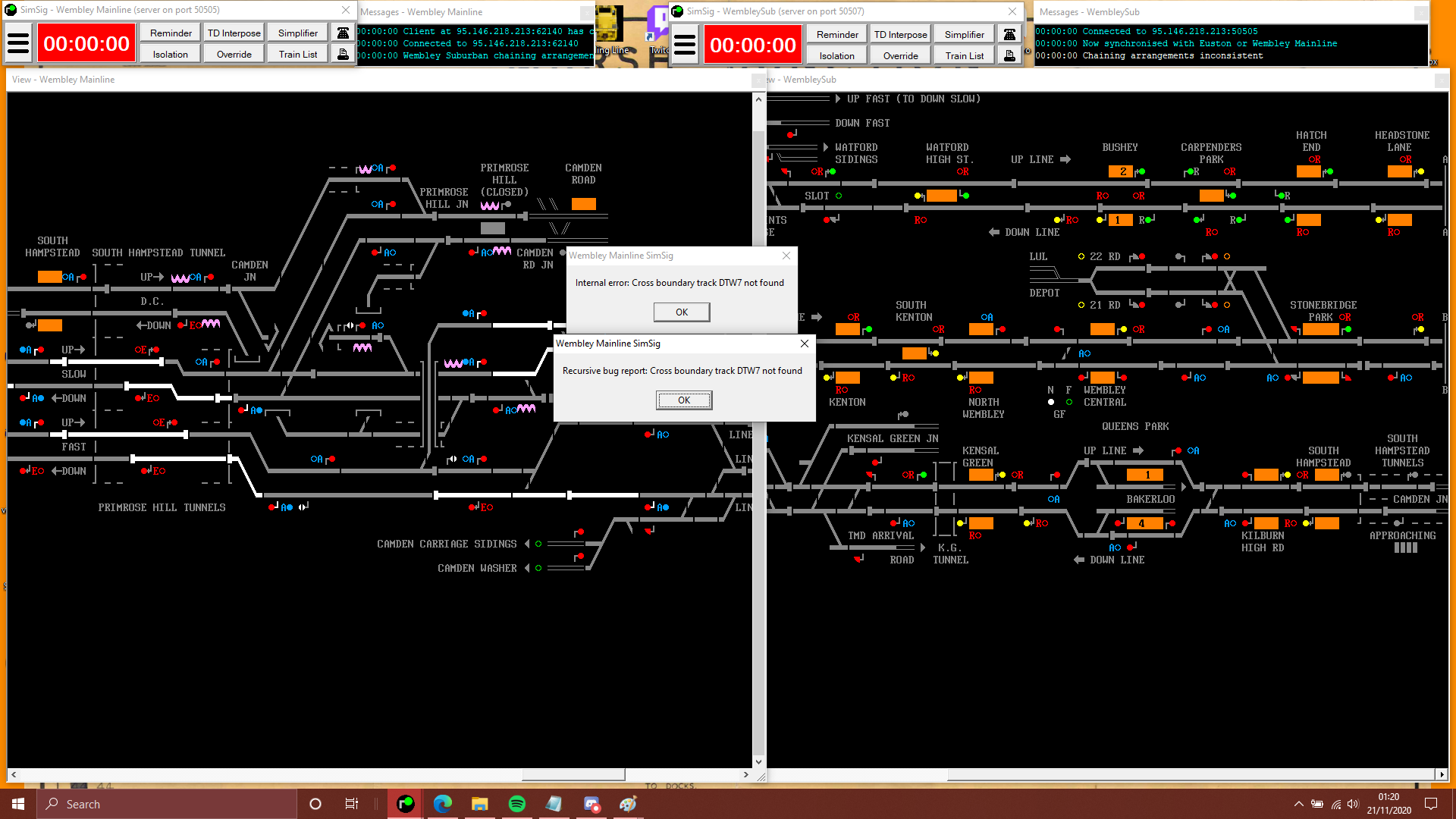The height and width of the screenshot is (819, 1456).
Task: Click Isolation in WembleySub toolbar
Action: (837, 55)
